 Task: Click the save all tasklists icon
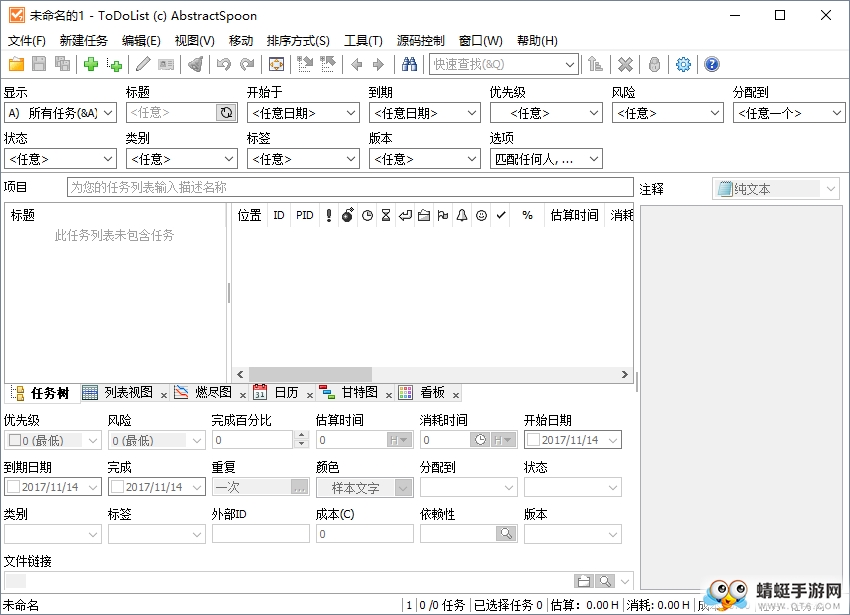[62, 65]
